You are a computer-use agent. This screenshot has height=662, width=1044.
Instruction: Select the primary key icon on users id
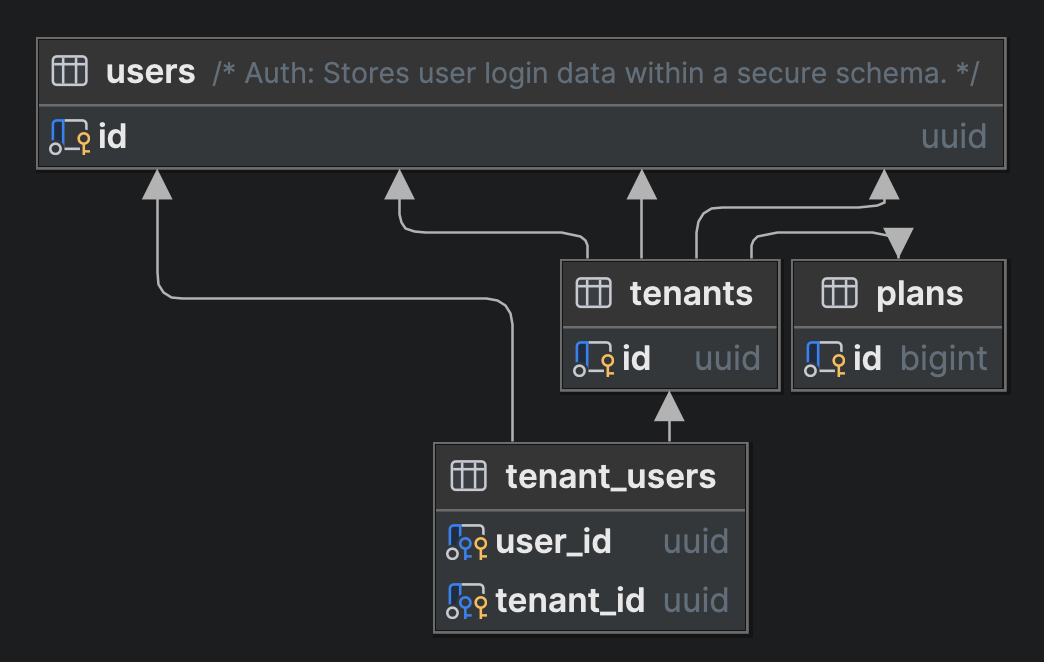pos(67,136)
